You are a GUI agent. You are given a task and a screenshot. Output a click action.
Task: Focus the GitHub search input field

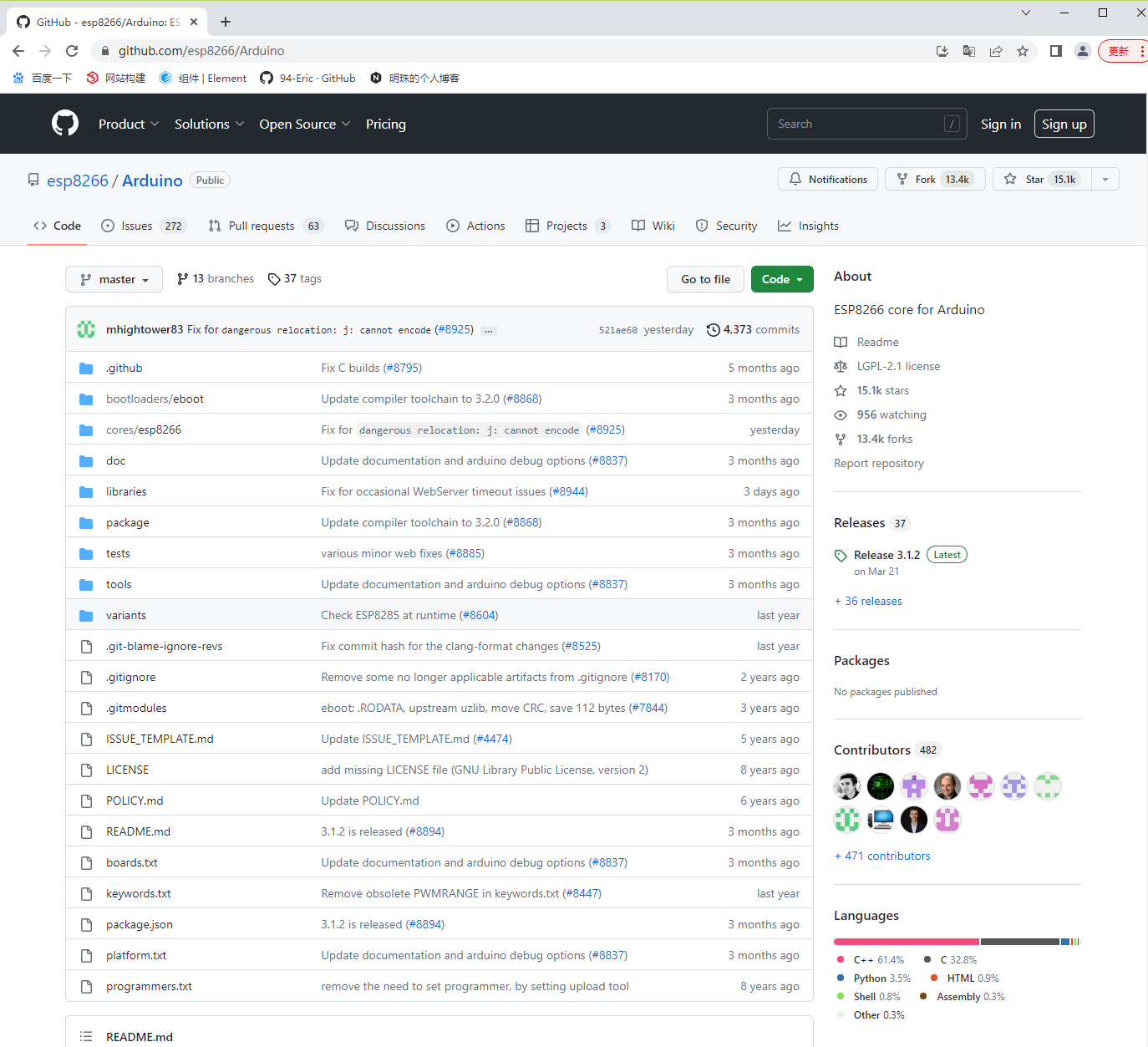tap(856, 124)
